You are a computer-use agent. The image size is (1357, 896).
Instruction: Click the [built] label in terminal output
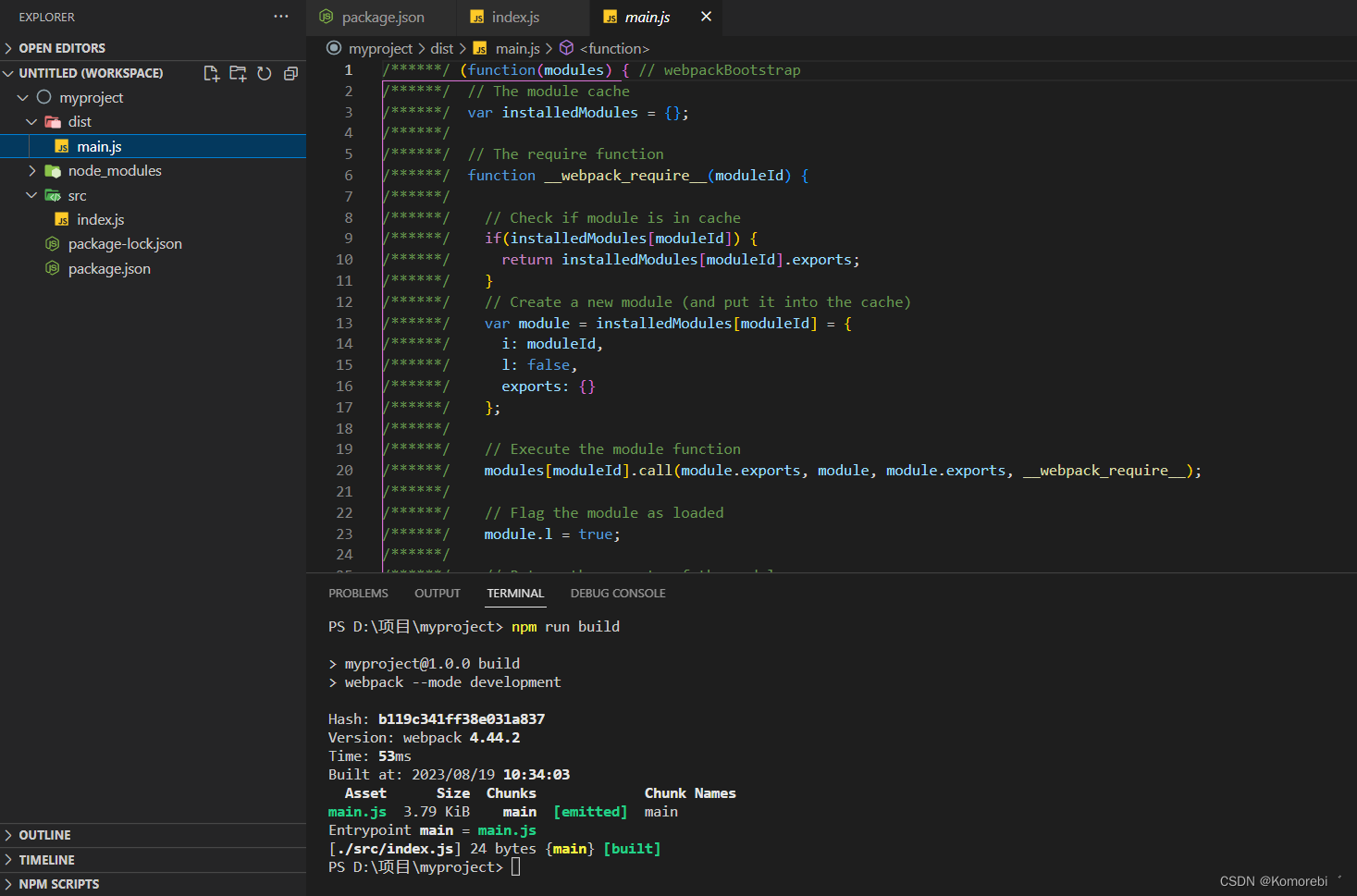[632, 849]
